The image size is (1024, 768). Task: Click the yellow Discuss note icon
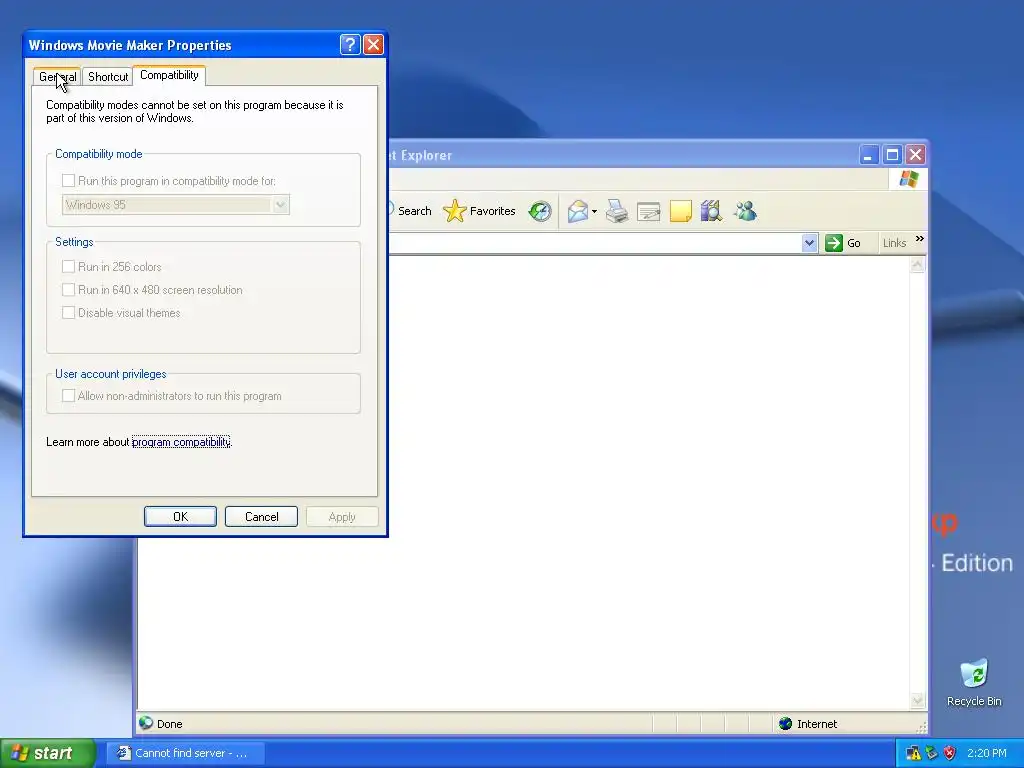pos(680,211)
